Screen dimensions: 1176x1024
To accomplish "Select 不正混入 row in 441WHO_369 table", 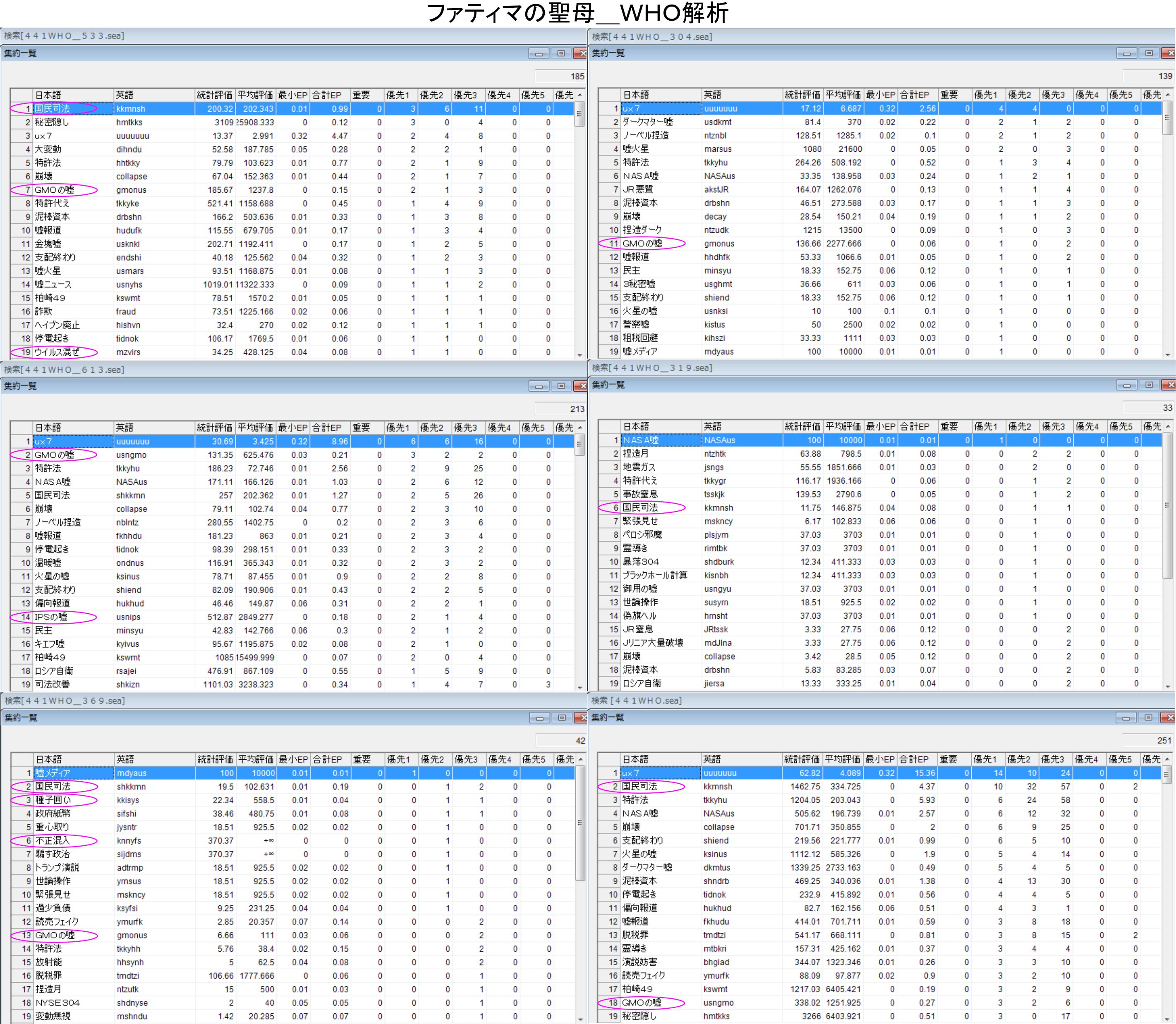I will (53, 840).
